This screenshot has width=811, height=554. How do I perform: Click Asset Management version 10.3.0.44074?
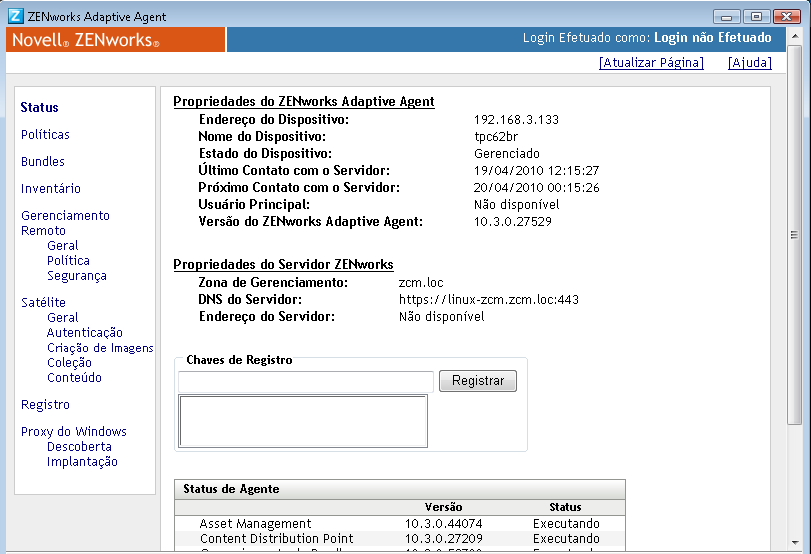443,523
